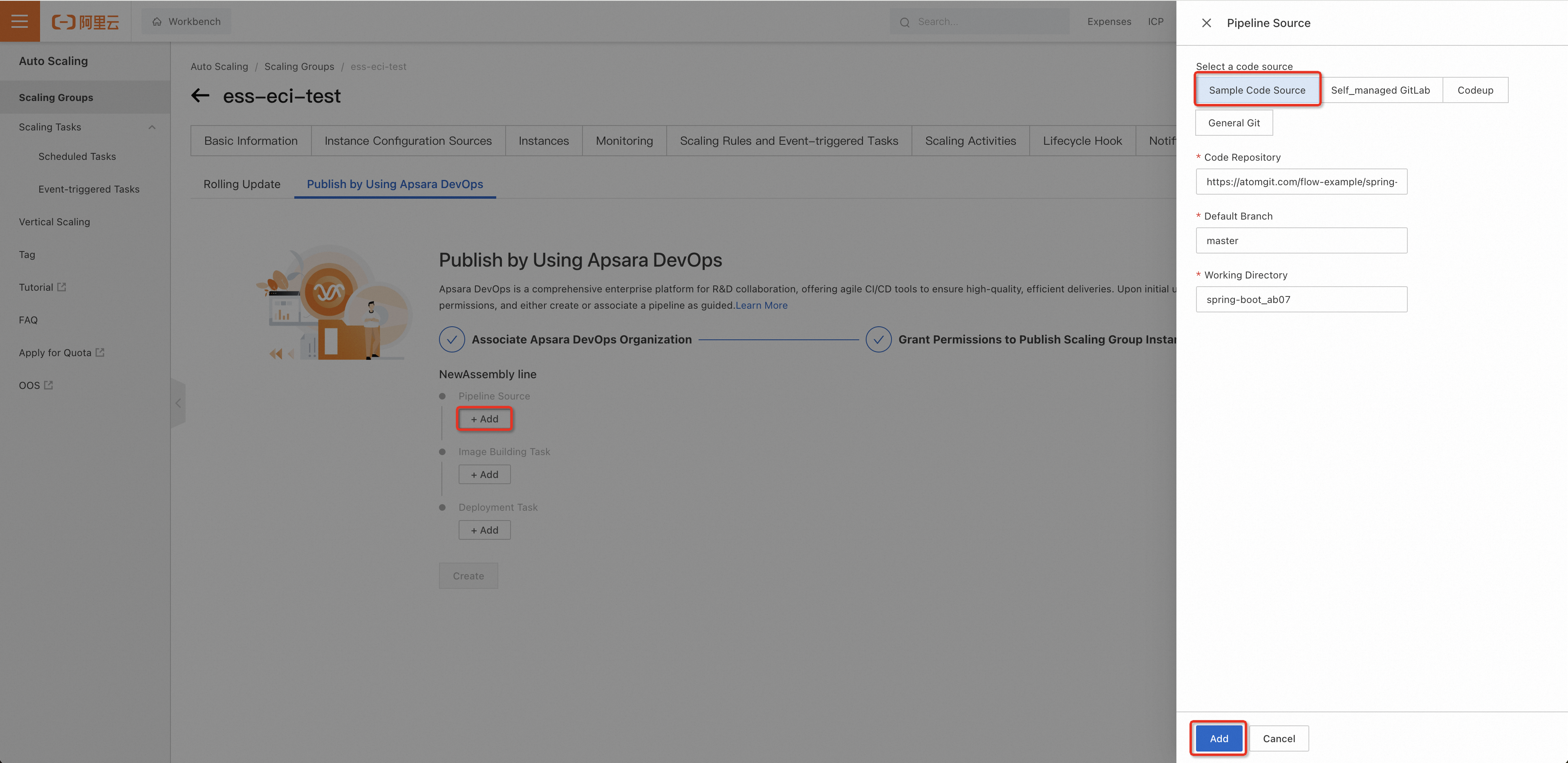The image size is (1568, 763).
Task: Switch to Rolling Update tab
Action: pos(242,184)
